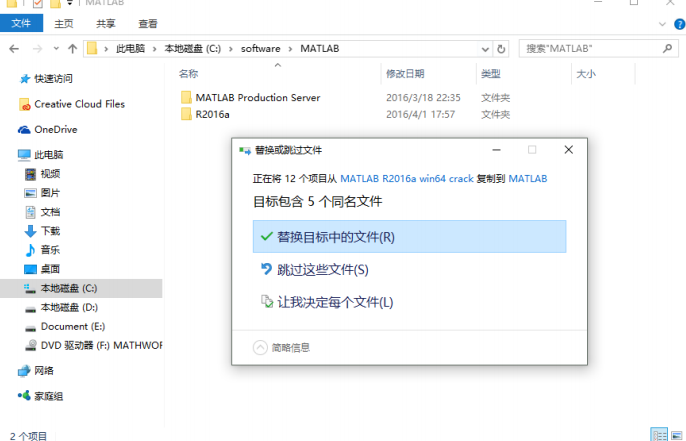Go up one folder level
This screenshot has width=686, height=441.
coord(73,49)
